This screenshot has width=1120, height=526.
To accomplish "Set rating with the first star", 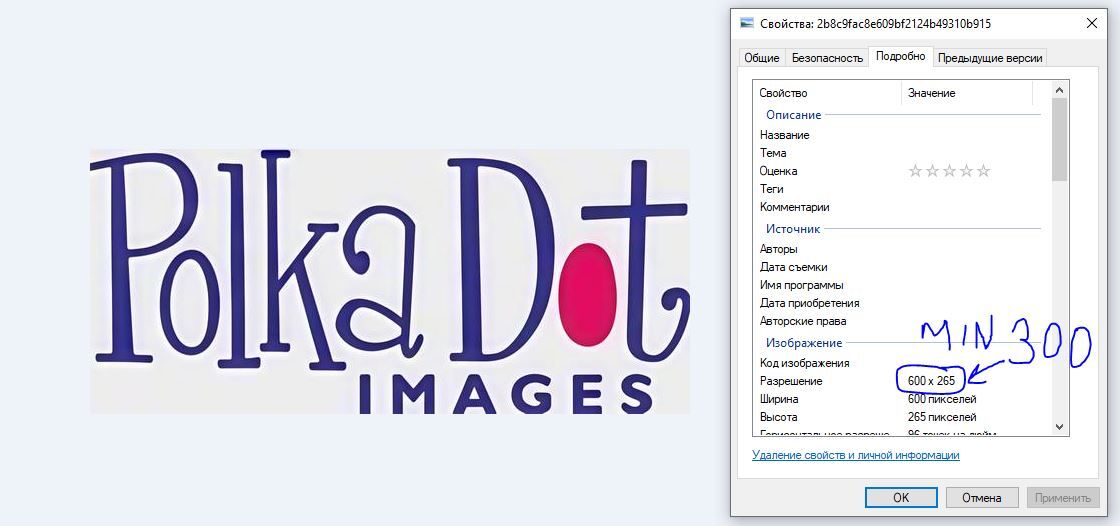I will click(915, 171).
